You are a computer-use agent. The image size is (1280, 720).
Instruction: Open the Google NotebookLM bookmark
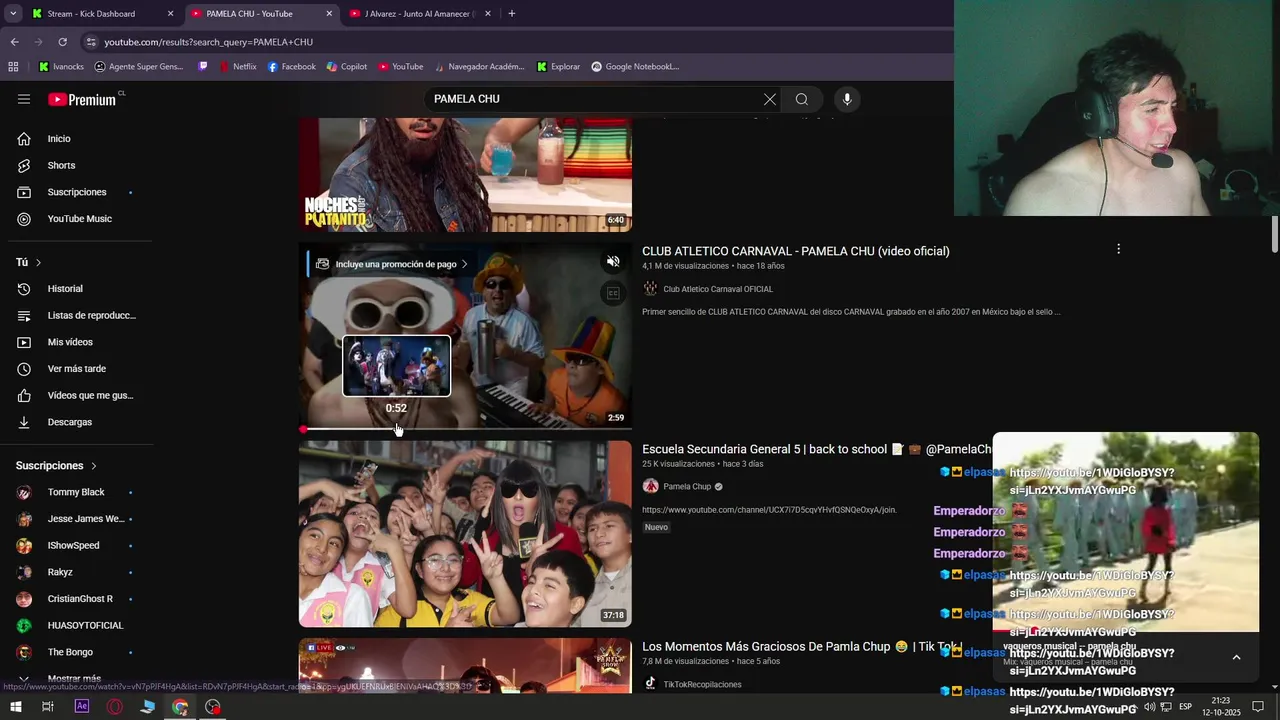coord(635,67)
